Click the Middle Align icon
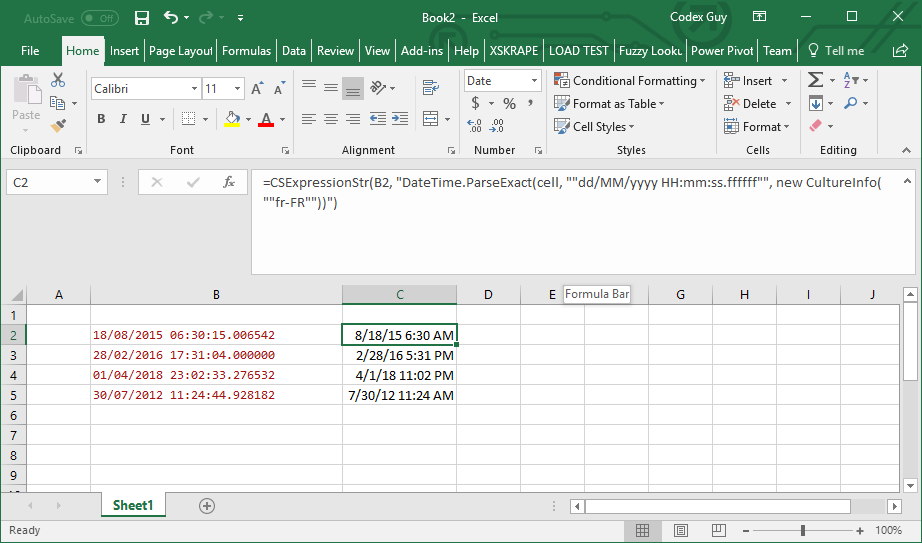 click(331, 88)
